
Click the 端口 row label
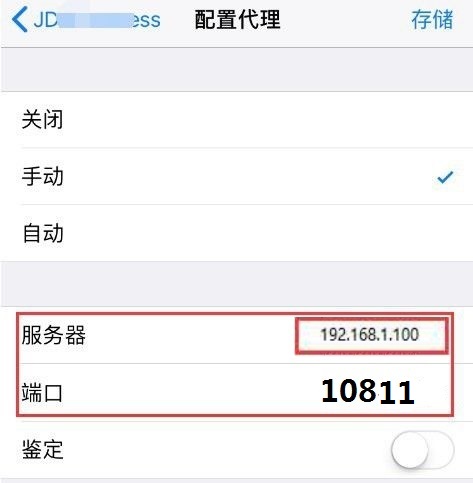(x=42, y=393)
